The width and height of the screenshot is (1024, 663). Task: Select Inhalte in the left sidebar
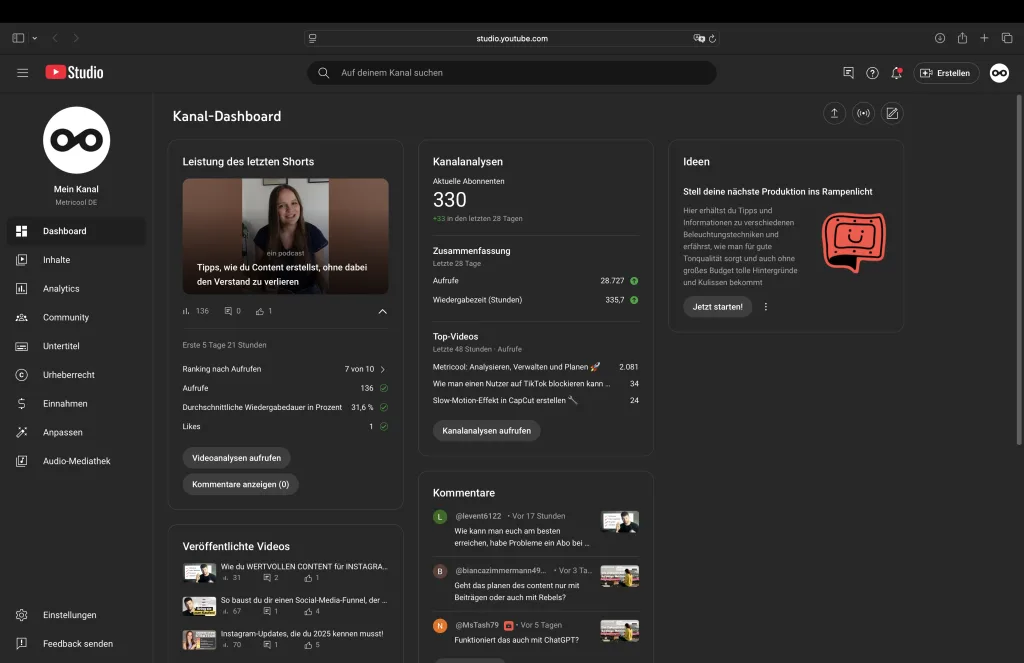56,260
